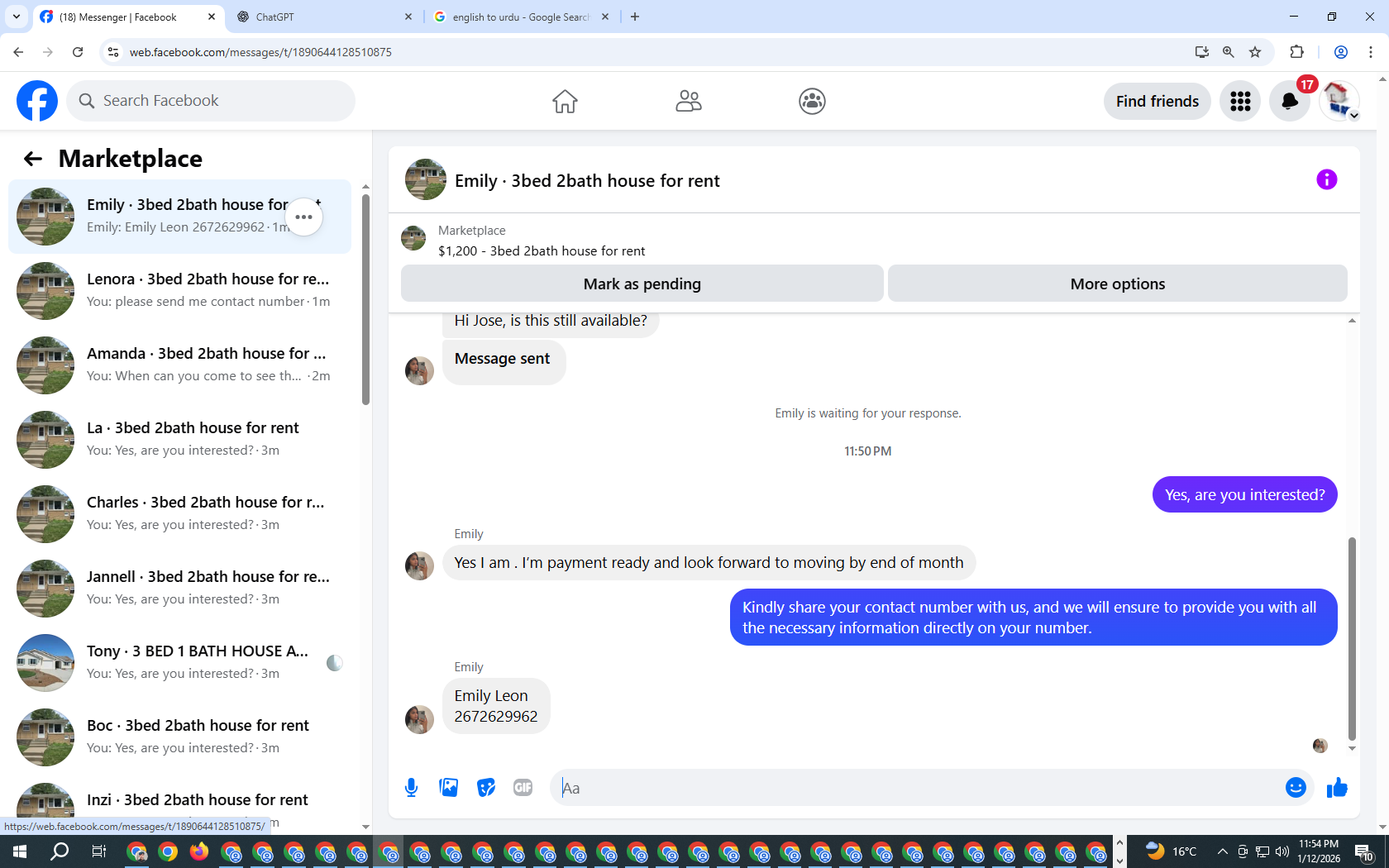Click the address bar URL
Viewport: 1389px width, 868px height.
pos(260,52)
